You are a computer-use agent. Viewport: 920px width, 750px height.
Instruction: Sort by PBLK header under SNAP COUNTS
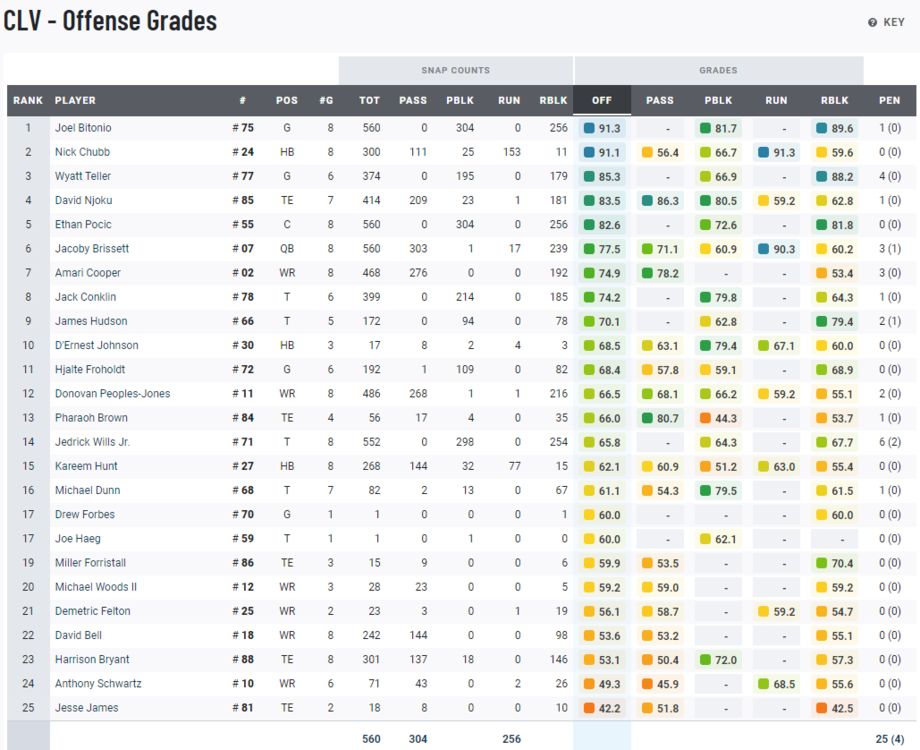tap(460, 100)
